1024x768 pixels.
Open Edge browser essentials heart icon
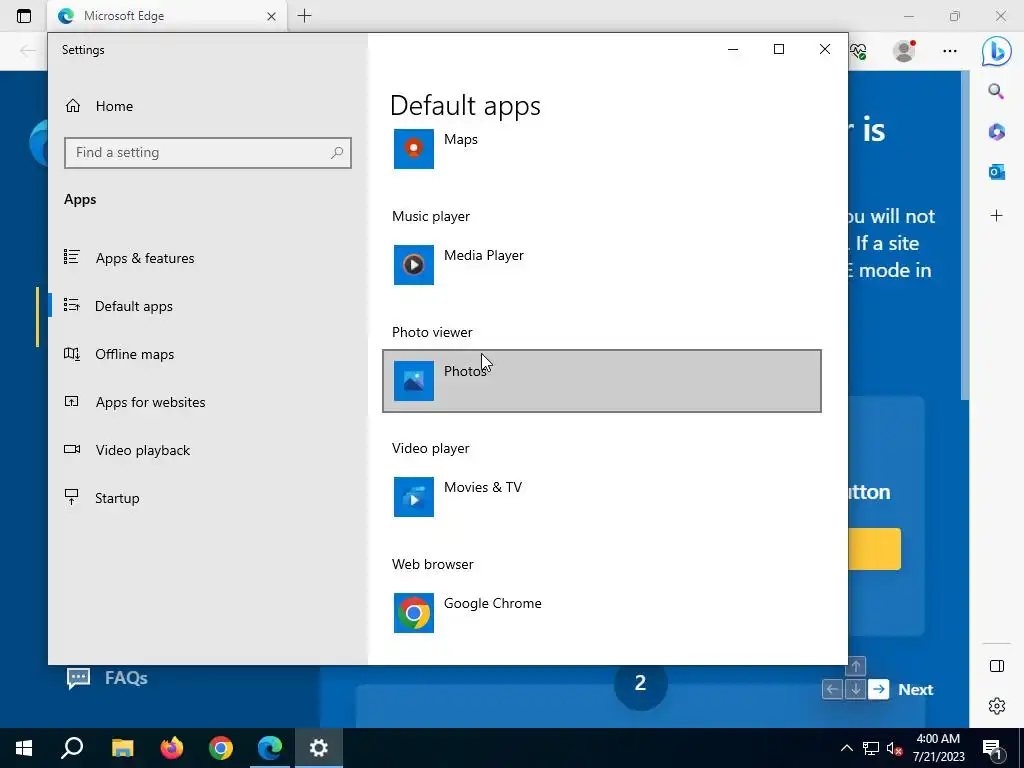pos(858,51)
